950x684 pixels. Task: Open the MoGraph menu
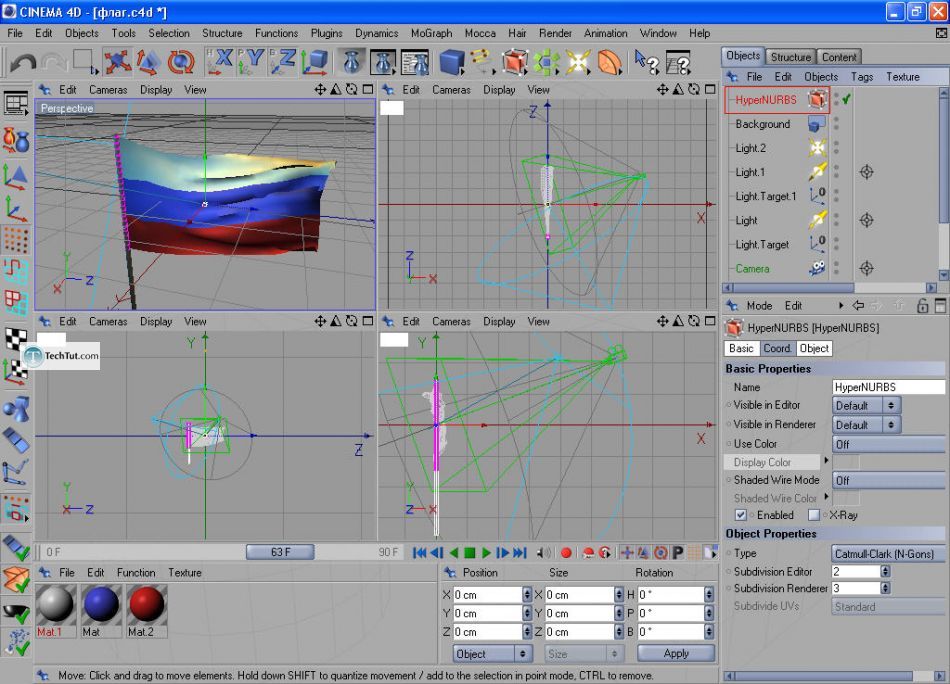point(431,33)
